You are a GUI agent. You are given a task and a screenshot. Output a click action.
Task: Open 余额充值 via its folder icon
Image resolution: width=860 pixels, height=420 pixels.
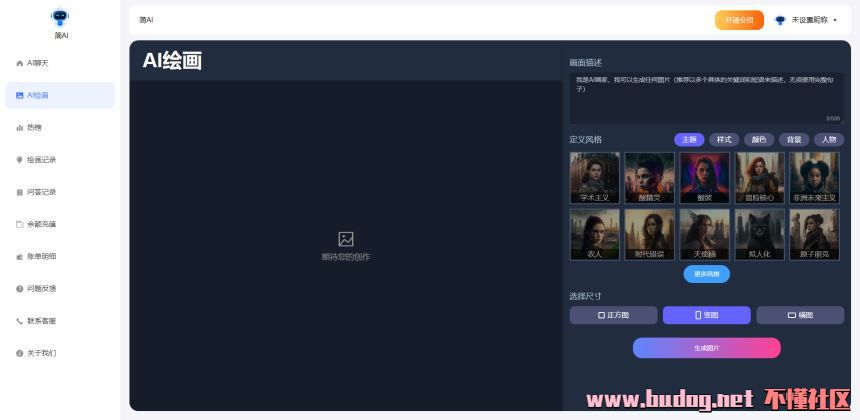[20, 224]
